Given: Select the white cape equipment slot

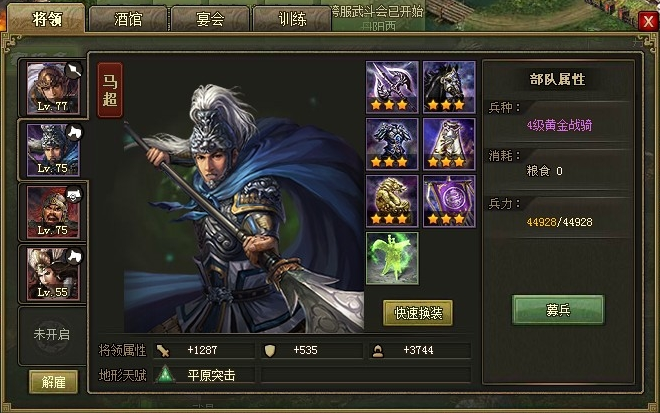Looking at the screenshot, I should 449,144.
